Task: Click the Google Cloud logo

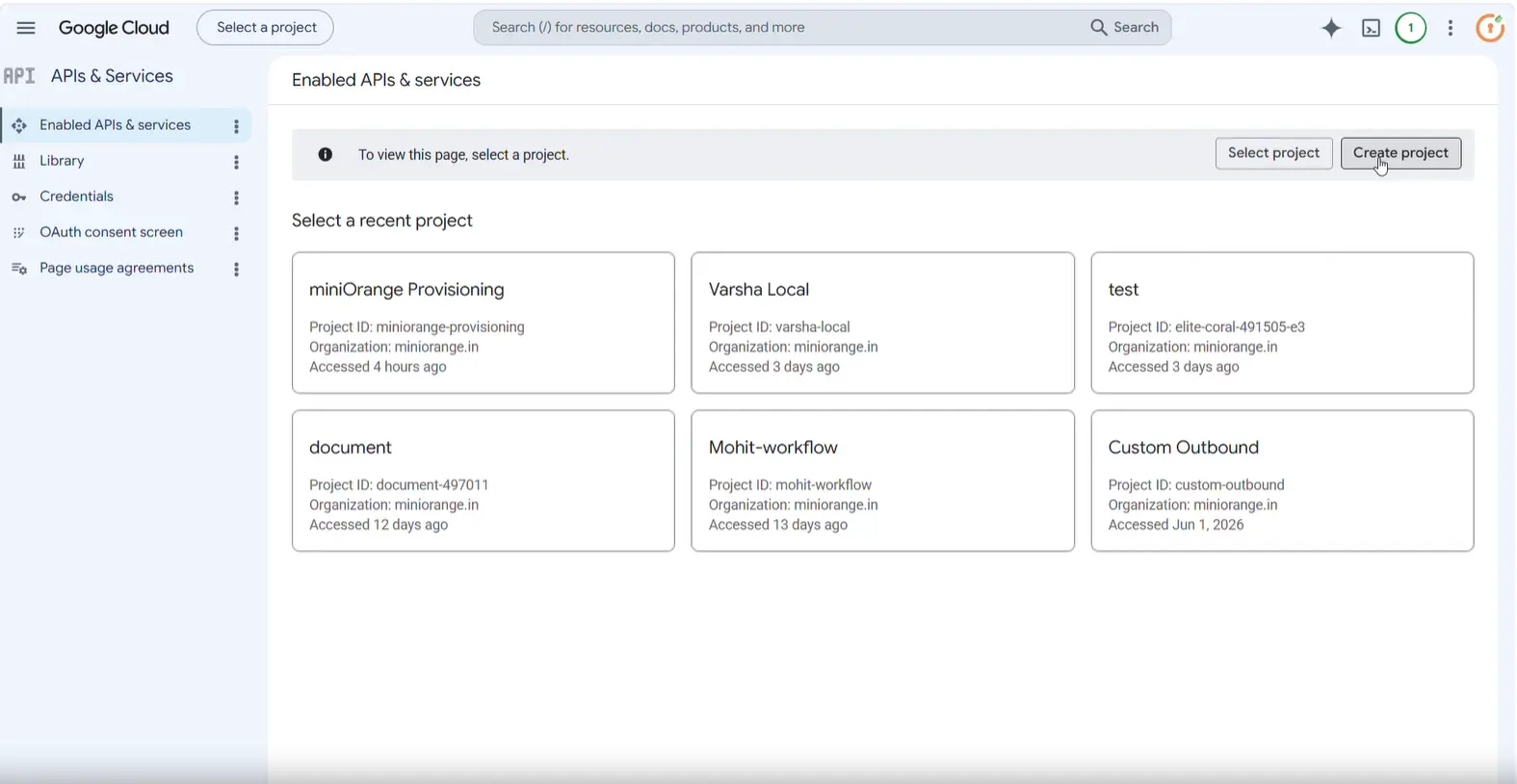Action: click(114, 28)
